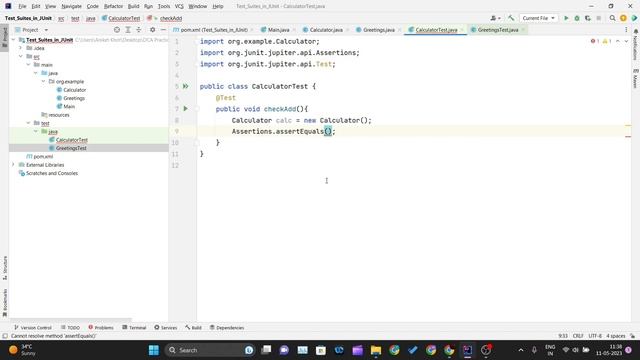Build the project with the hammer icon
Viewport: 640px width, 360px height.
click(511, 18)
